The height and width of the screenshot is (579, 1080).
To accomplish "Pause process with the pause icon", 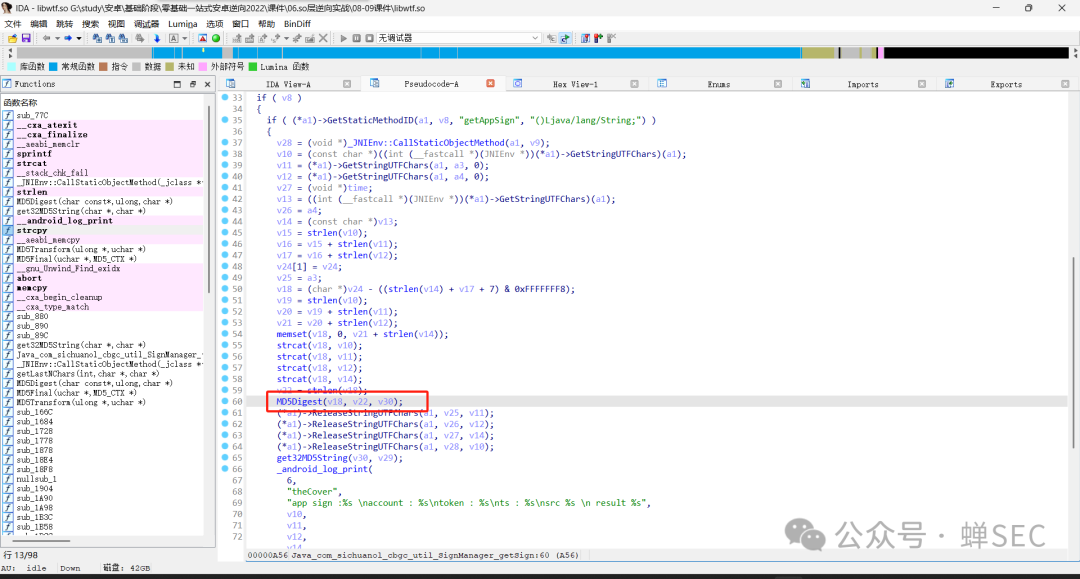I will click(x=356, y=38).
